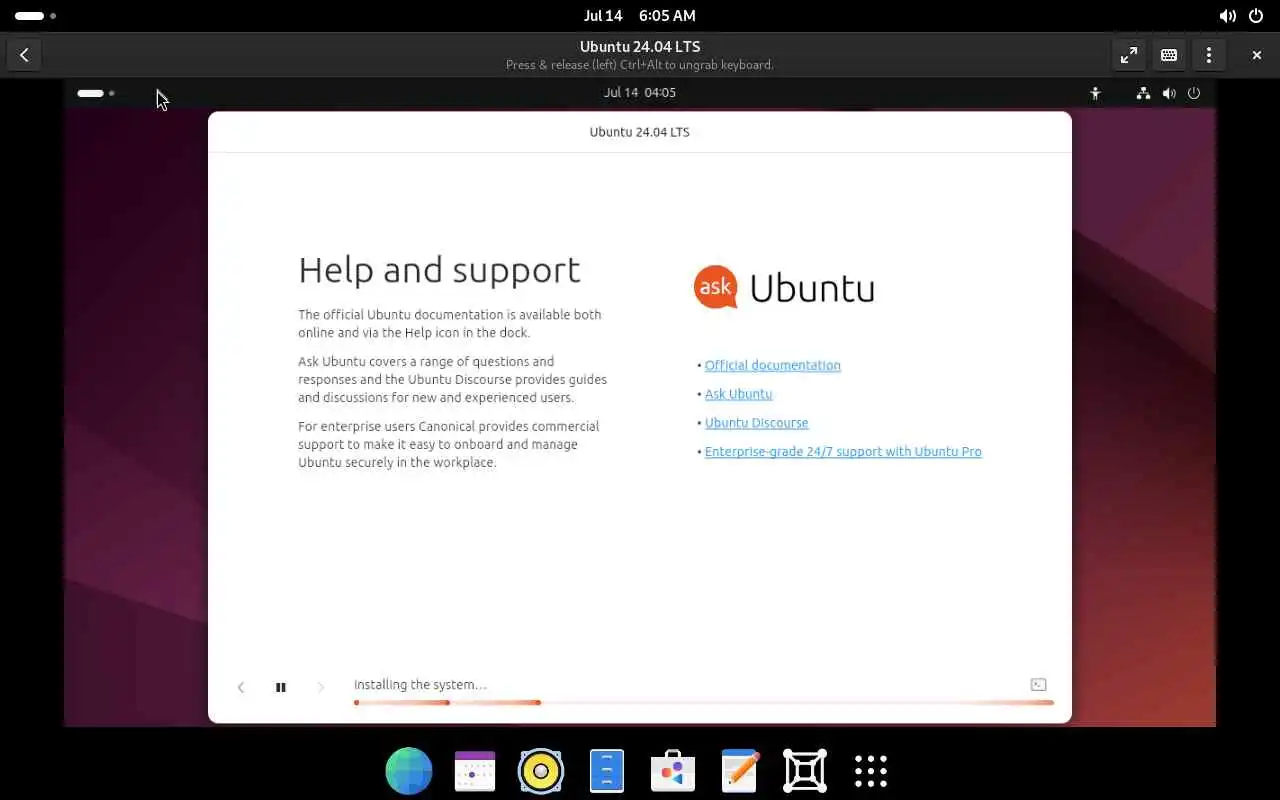Open Enterprise-grade 24/7 support with Ubuntu Pro link
Screen dimensions: 1280x800
[x=843, y=452]
